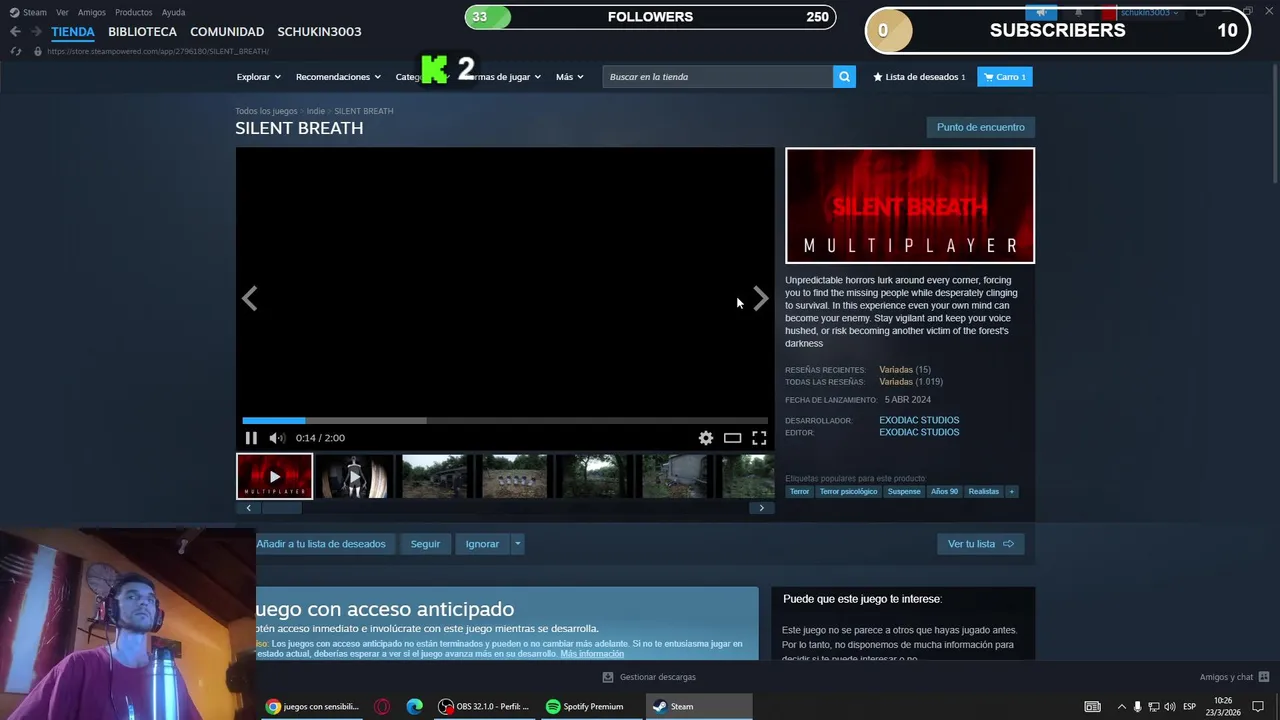Viewport: 1280px width, 720px height.
Task: Select the second trailer thumbnail
Action: (x=355, y=476)
